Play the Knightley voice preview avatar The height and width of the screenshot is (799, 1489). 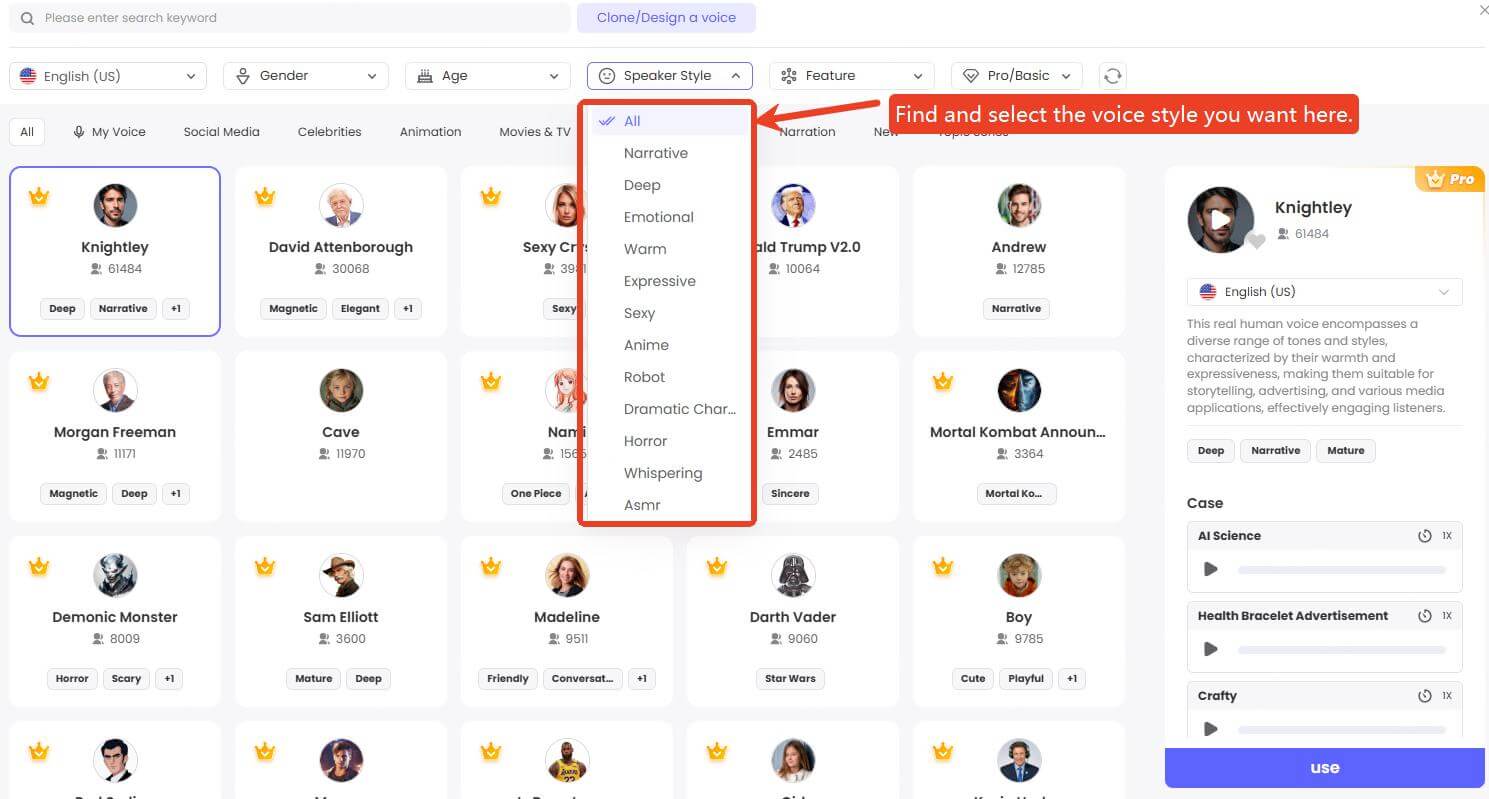point(1220,219)
